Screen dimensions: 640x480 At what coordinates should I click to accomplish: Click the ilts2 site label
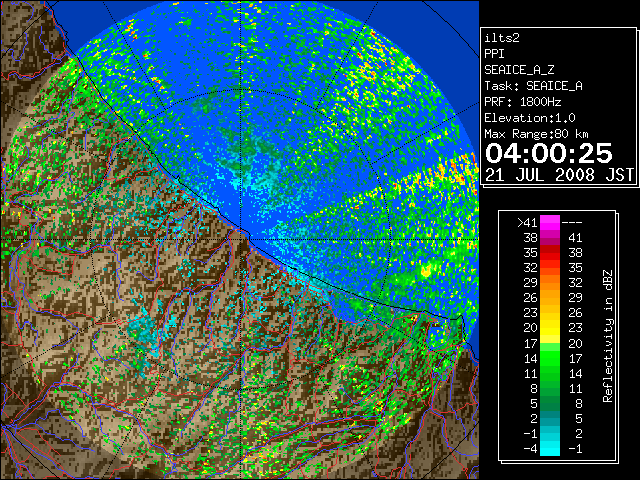point(502,38)
